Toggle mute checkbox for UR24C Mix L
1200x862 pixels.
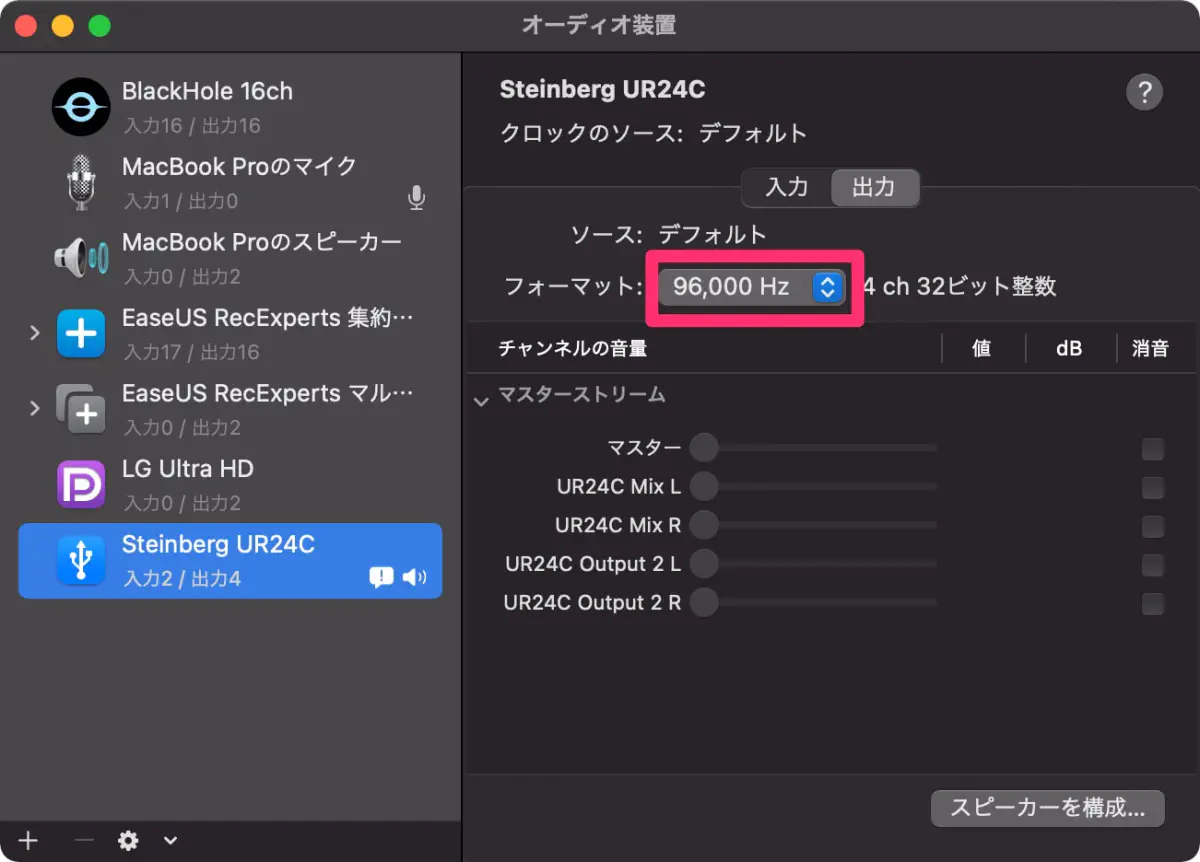(x=1153, y=488)
